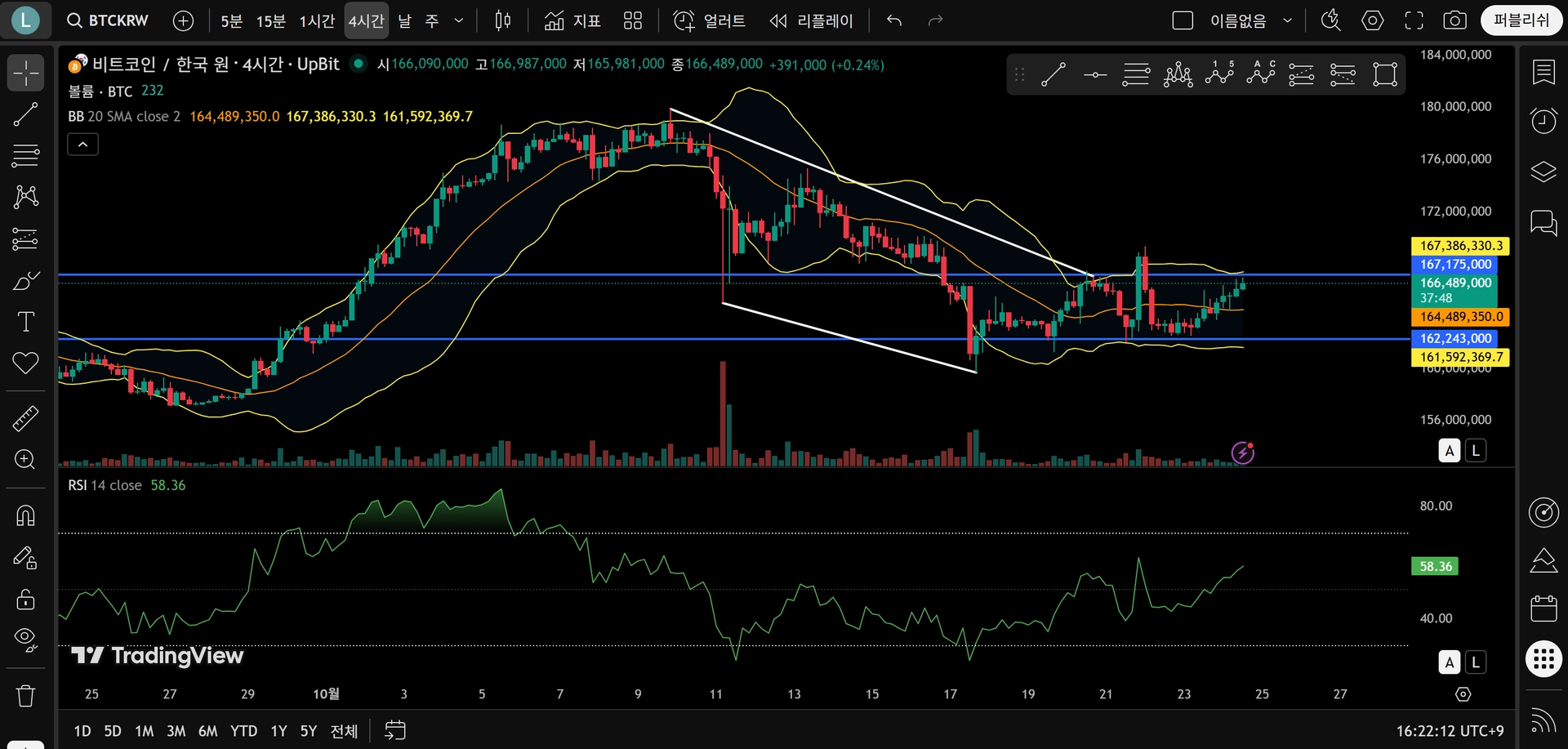The image size is (1568, 749).
Task: Toggle auto scale A on price chart
Action: [1449, 451]
